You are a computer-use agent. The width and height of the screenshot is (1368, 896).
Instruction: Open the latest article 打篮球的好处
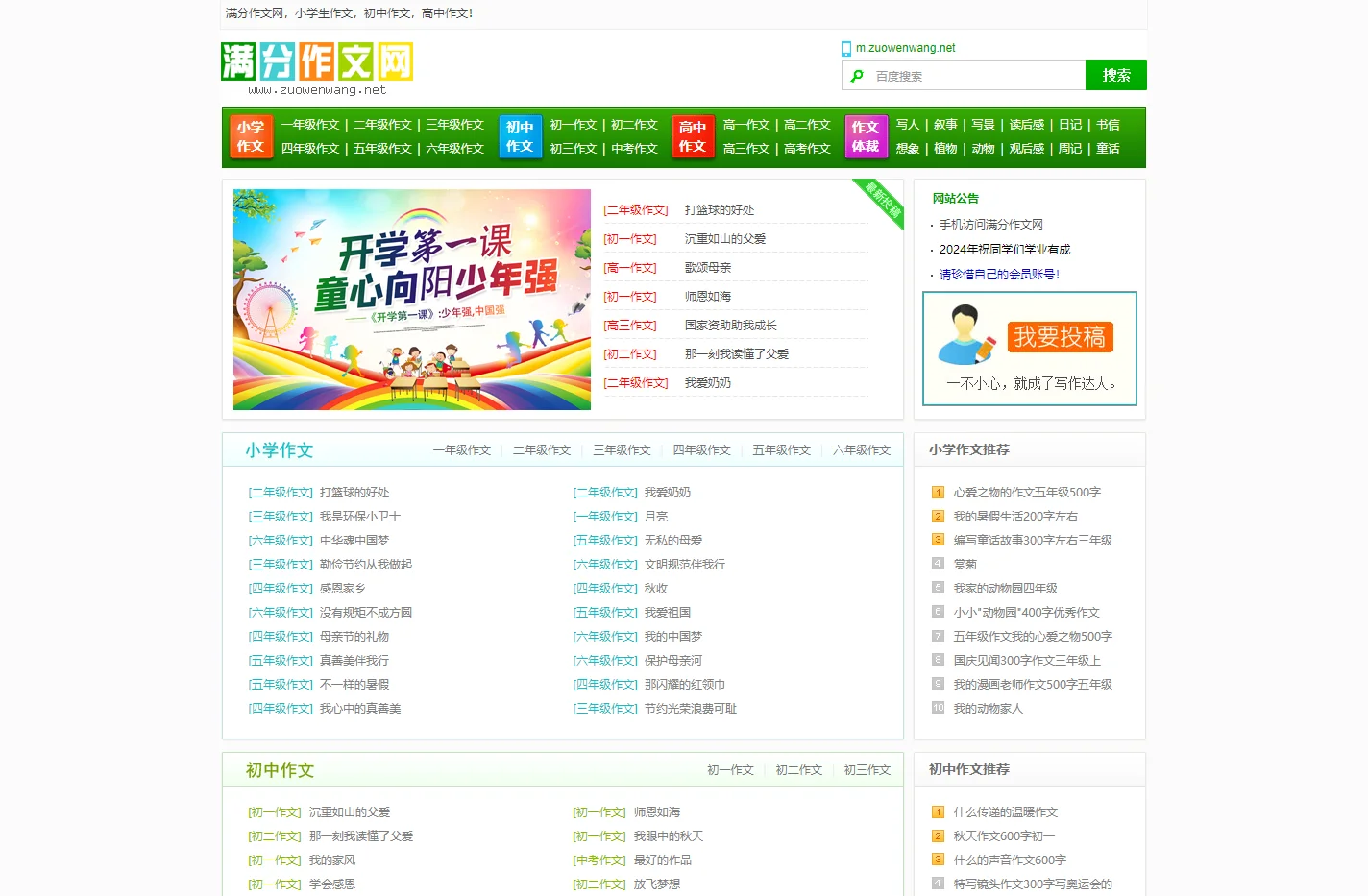click(720, 210)
